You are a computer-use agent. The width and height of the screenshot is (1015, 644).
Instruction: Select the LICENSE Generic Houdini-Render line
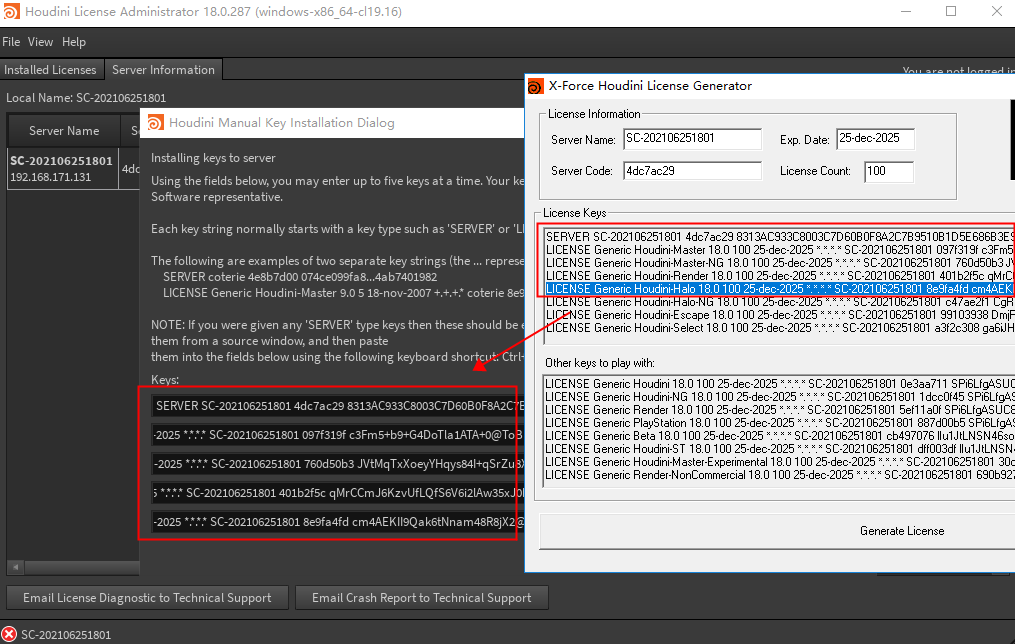(x=779, y=276)
